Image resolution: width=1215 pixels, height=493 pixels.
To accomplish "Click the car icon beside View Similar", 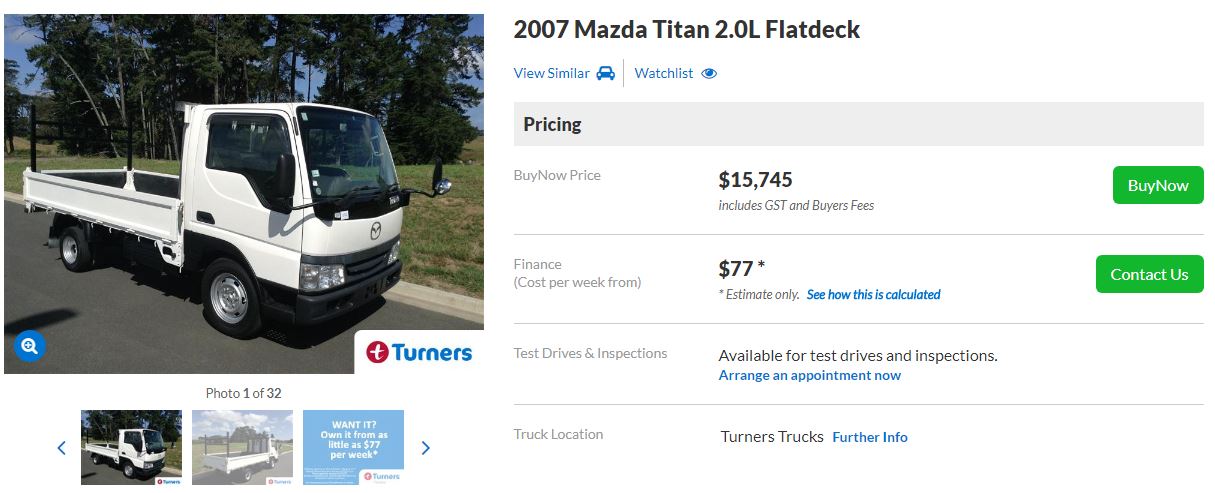I will pyautogui.click(x=606, y=73).
